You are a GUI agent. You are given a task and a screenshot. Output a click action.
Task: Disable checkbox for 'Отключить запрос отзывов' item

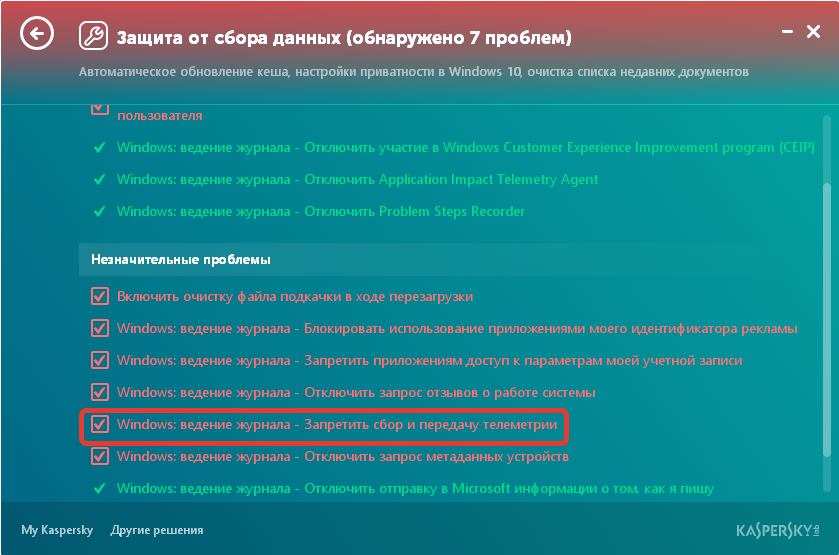(99, 392)
